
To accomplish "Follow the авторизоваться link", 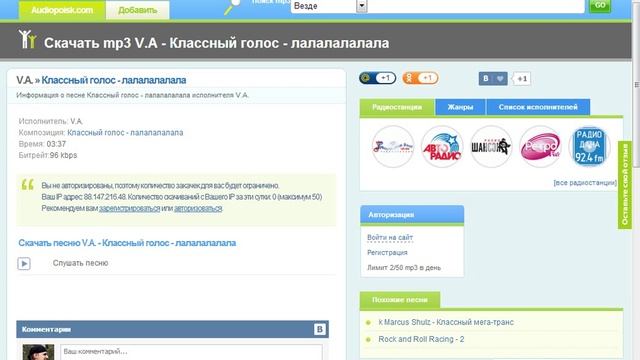I will tap(198, 208).
